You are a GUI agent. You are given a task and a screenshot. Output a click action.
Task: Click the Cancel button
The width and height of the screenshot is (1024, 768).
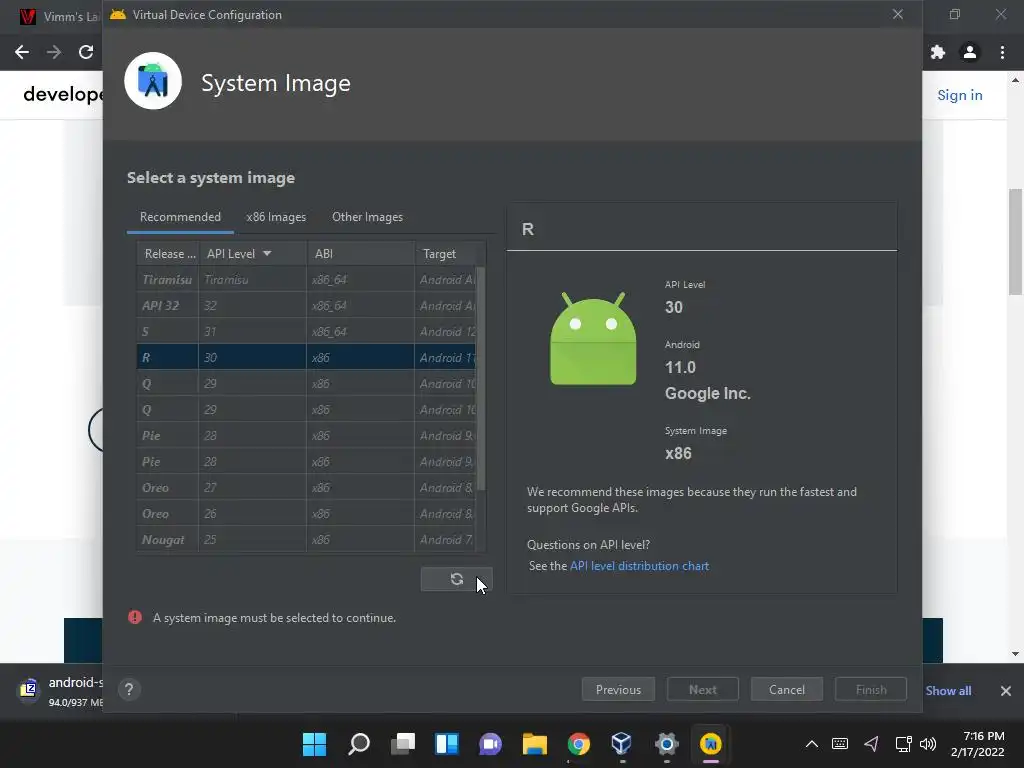pyautogui.click(x=787, y=690)
